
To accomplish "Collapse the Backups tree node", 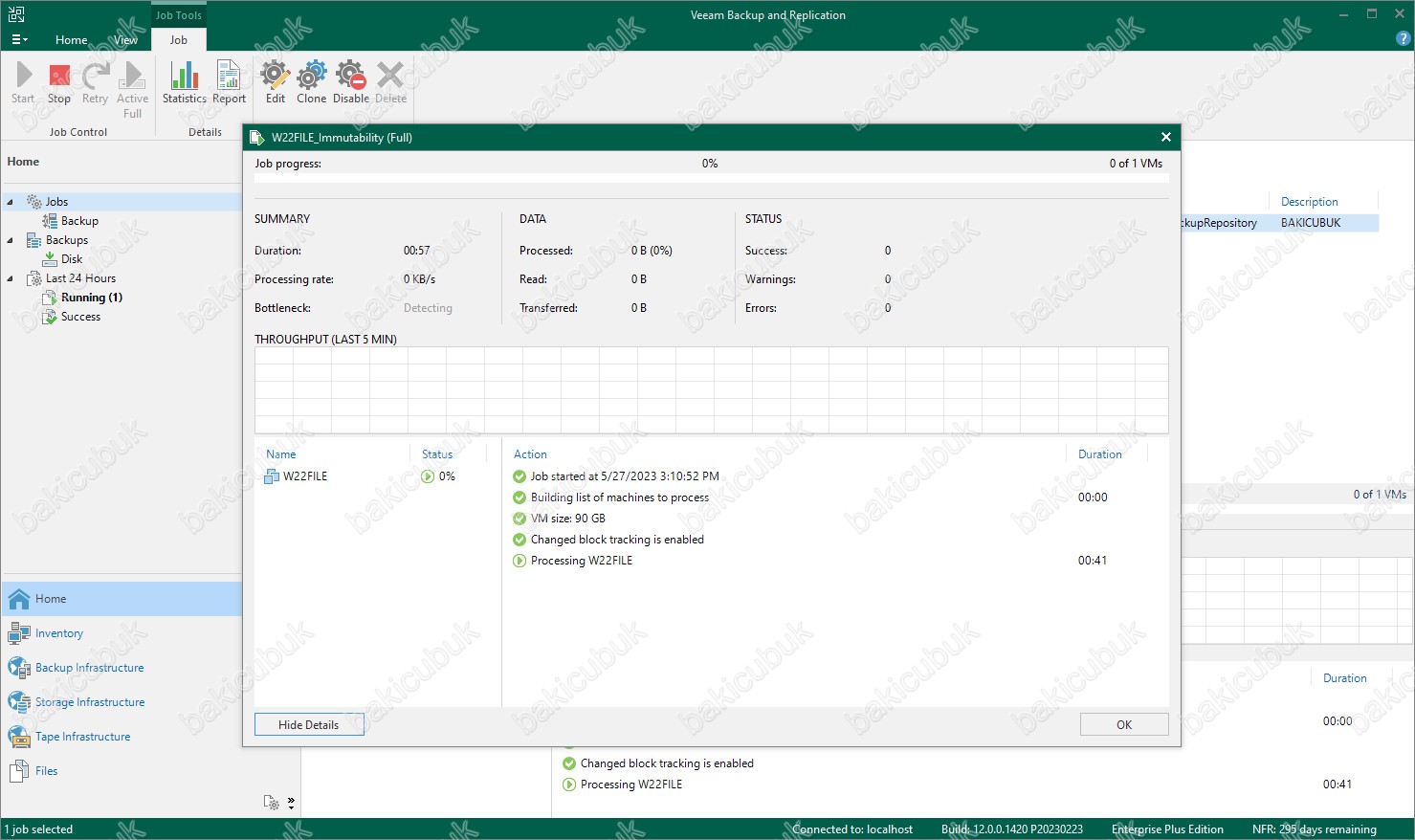I will [11, 240].
